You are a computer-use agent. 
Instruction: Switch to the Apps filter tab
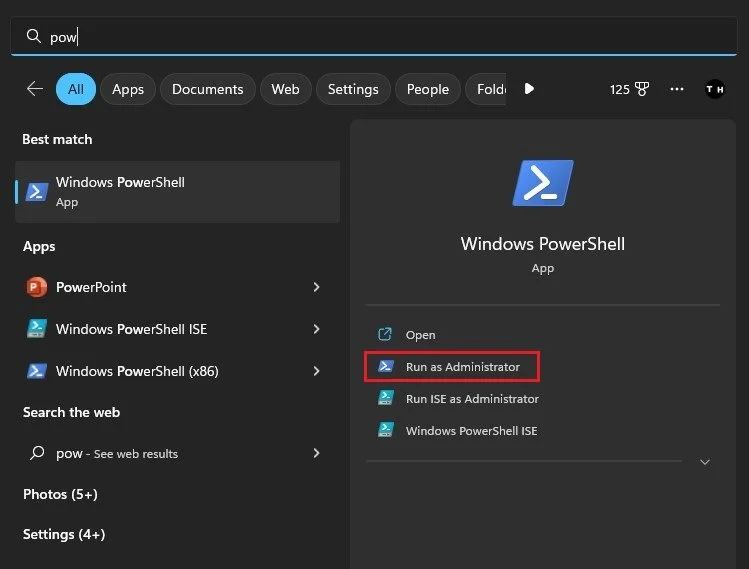128,89
